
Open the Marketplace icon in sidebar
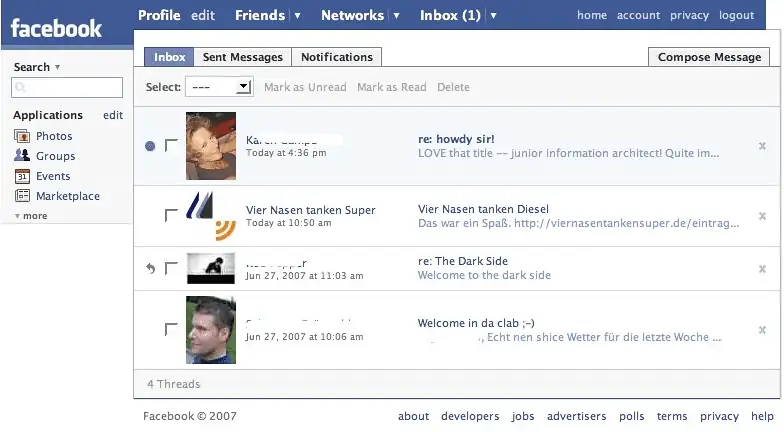tap(22, 196)
